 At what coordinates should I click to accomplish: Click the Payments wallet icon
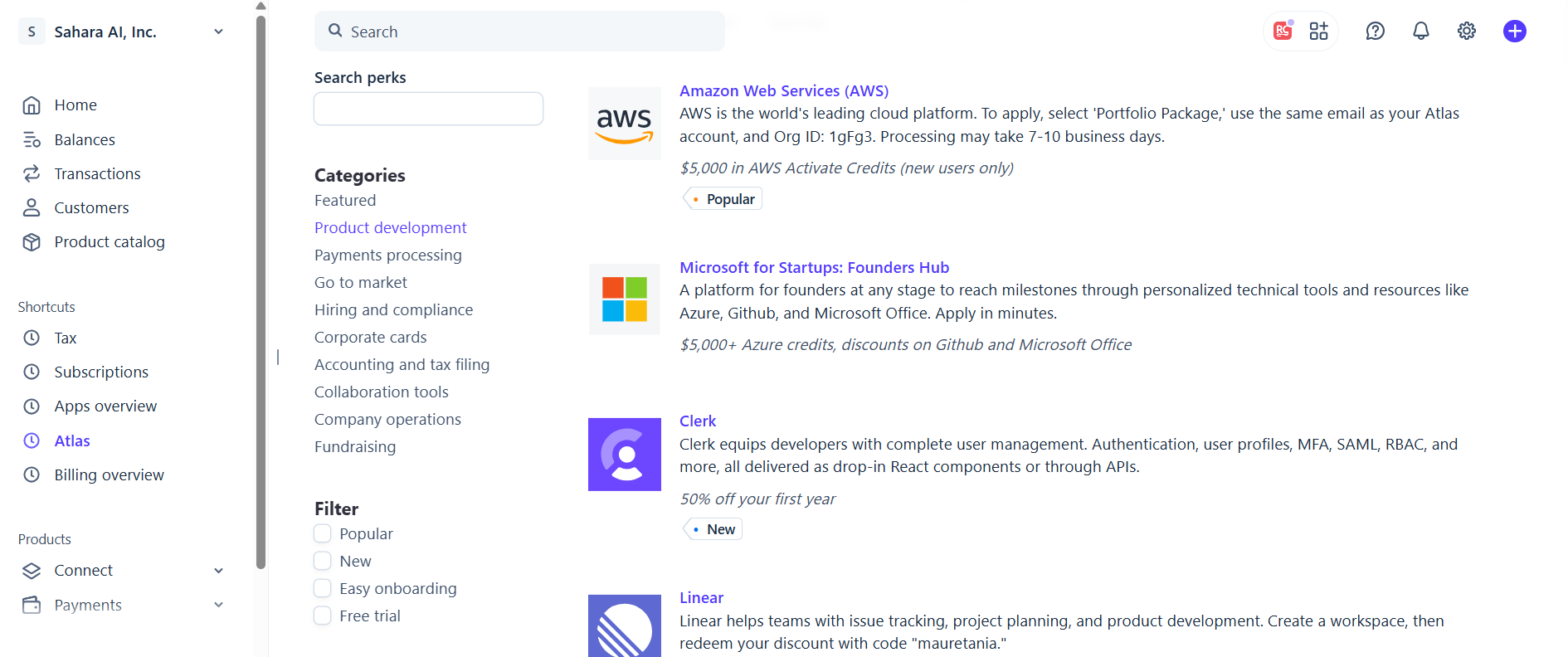(32, 605)
